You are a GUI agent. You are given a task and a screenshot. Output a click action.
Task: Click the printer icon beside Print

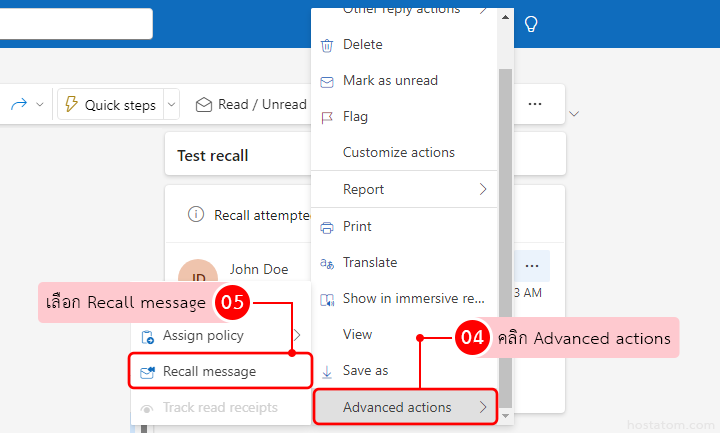click(326, 227)
